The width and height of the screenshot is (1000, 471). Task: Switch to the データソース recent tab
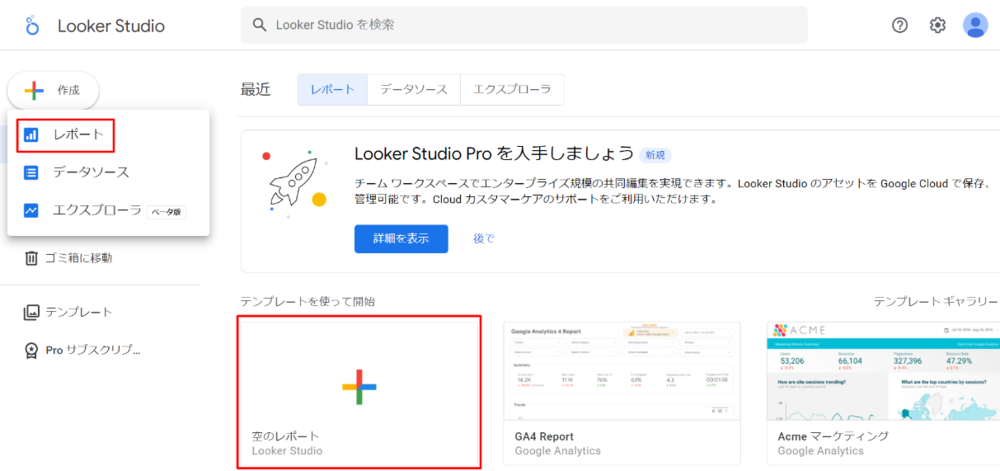coord(414,90)
